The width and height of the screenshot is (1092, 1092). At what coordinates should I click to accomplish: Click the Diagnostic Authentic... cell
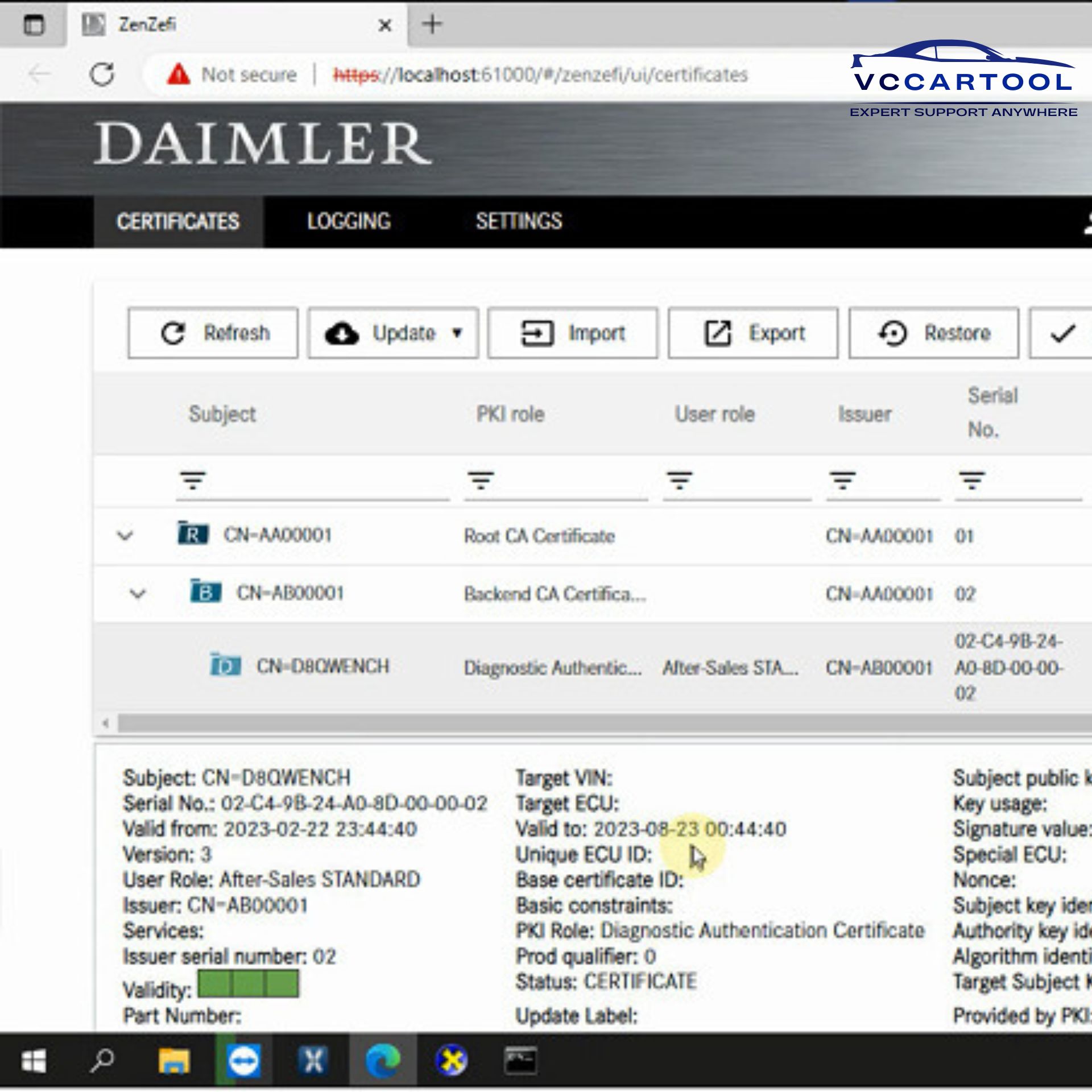point(553,667)
